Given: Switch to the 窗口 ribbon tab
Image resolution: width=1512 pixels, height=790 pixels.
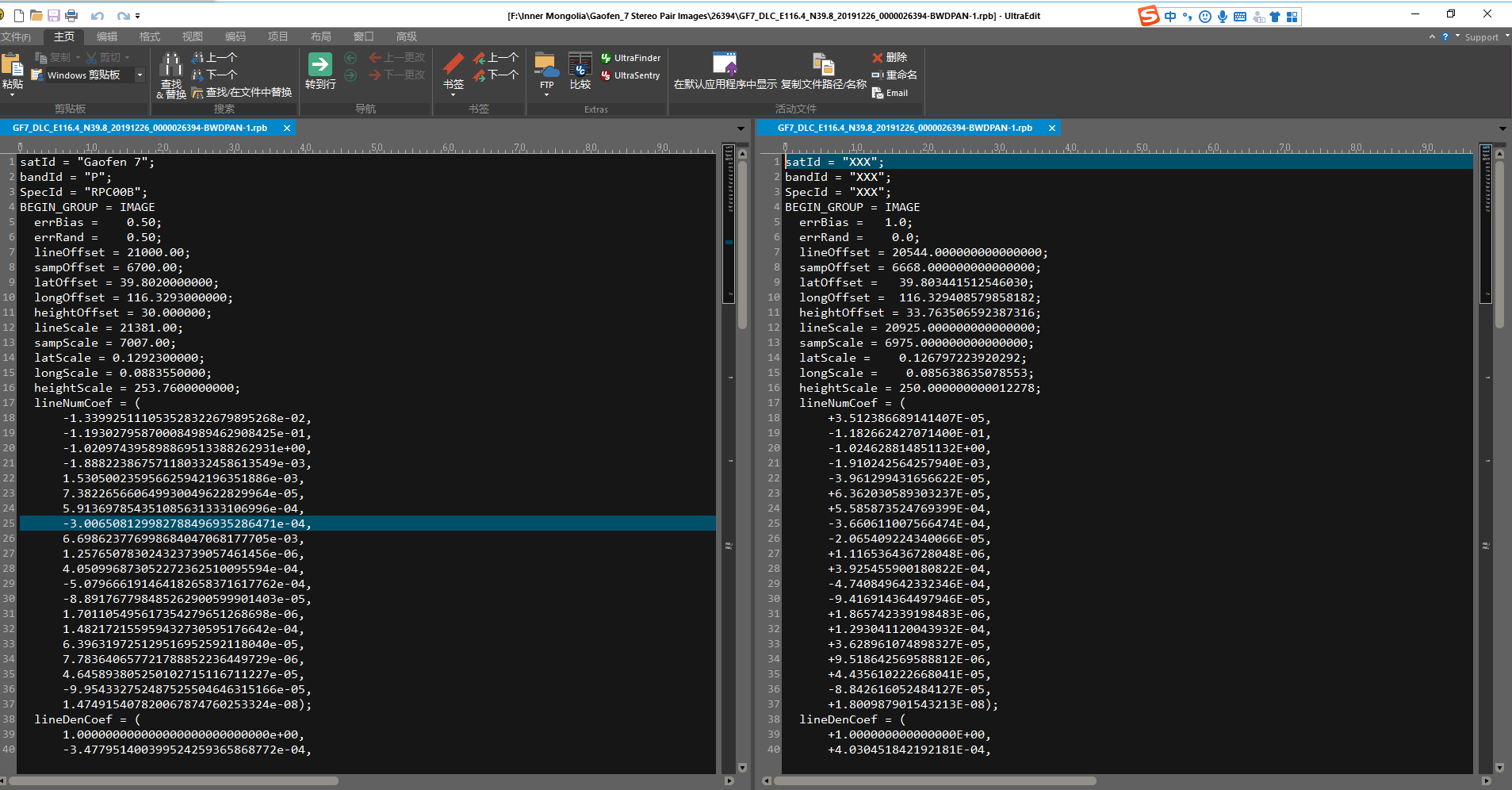Looking at the screenshot, I should [x=364, y=36].
